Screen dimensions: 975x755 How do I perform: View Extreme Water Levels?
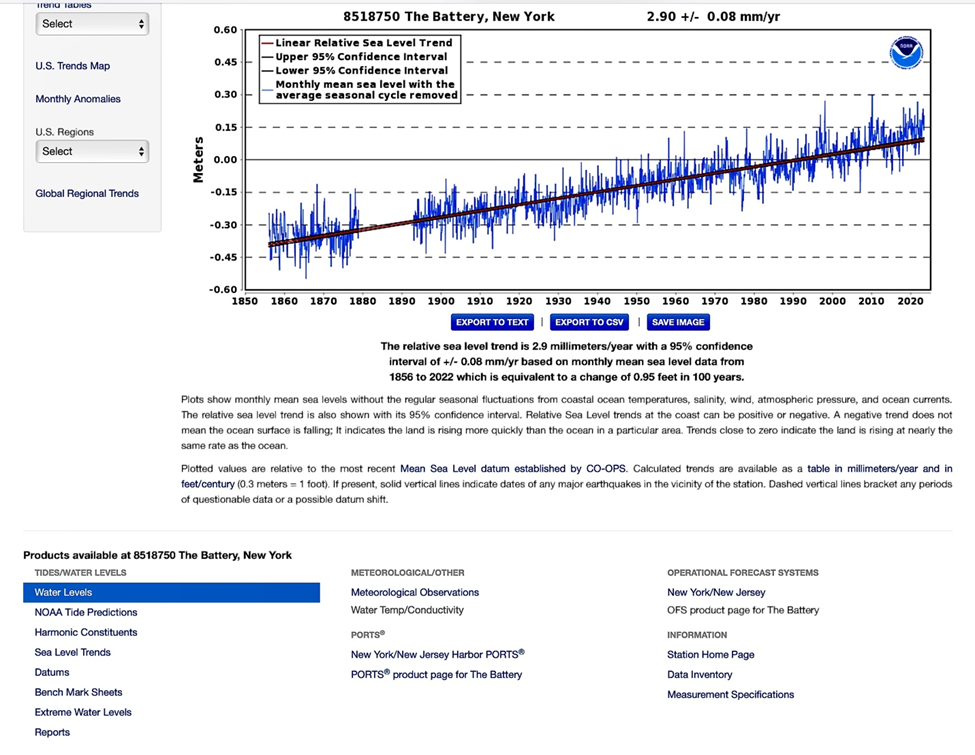[83, 712]
